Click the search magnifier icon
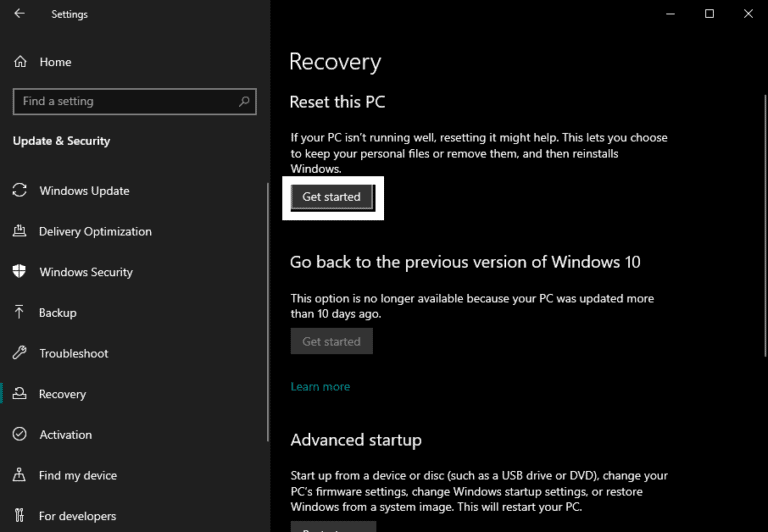 point(244,101)
